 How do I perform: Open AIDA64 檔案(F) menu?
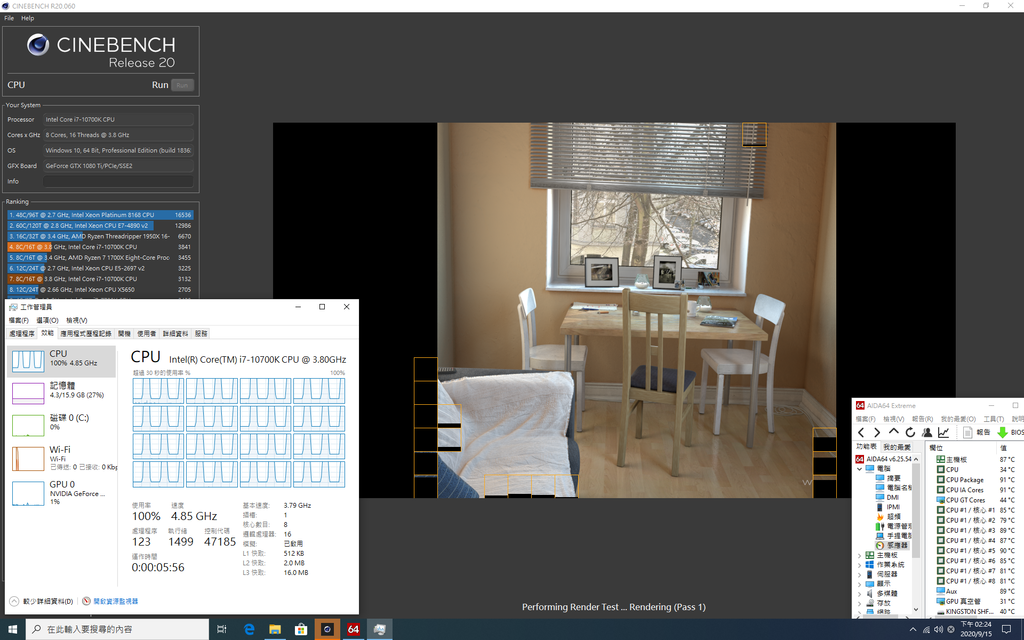pyautogui.click(x=865, y=419)
